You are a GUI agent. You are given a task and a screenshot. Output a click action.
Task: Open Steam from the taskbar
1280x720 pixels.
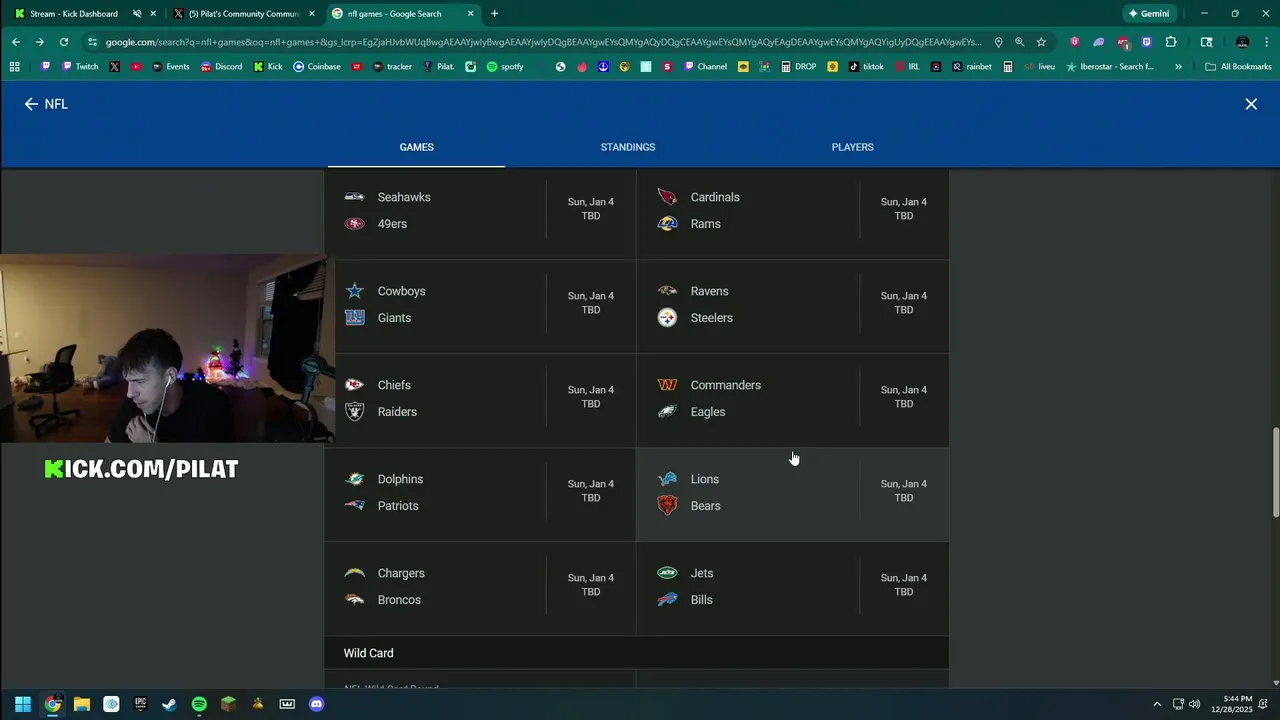(x=170, y=704)
